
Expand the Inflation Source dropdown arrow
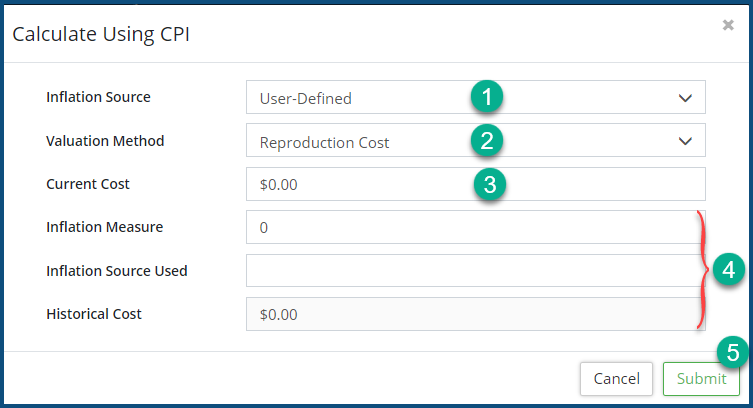click(685, 98)
